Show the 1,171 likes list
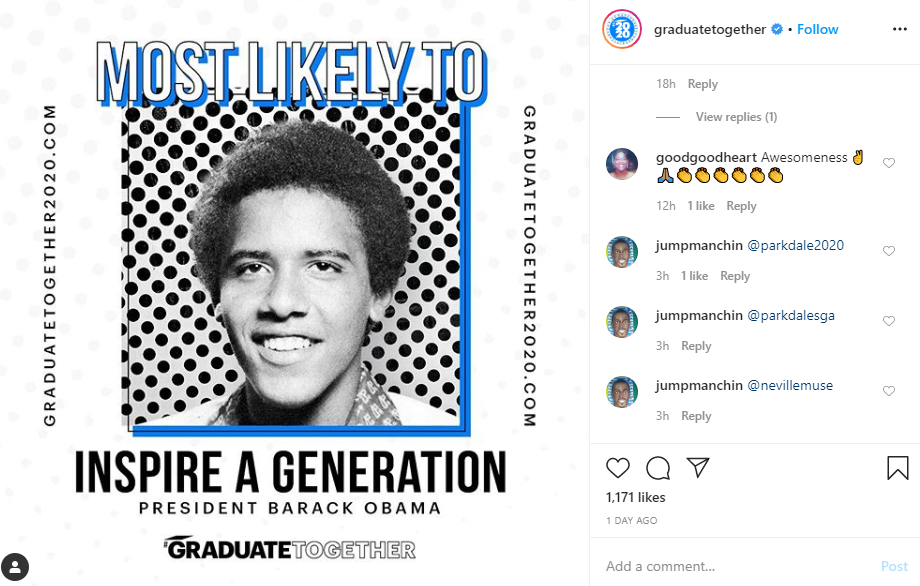The width and height of the screenshot is (920, 586). (x=636, y=497)
